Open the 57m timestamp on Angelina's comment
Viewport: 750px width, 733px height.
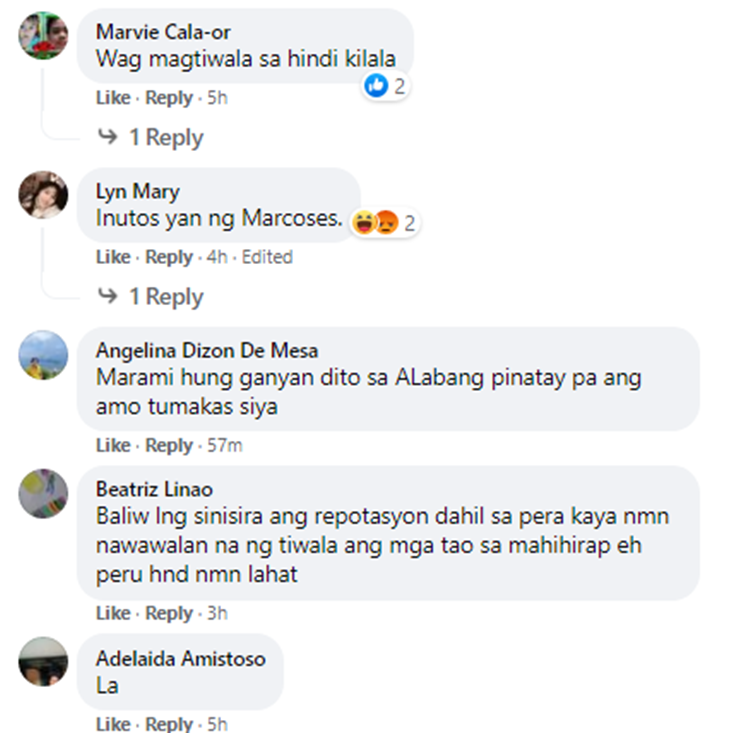click(224, 445)
